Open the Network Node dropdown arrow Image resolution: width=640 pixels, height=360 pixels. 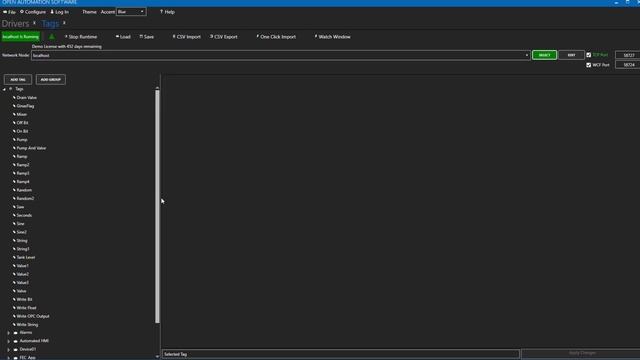(527, 55)
